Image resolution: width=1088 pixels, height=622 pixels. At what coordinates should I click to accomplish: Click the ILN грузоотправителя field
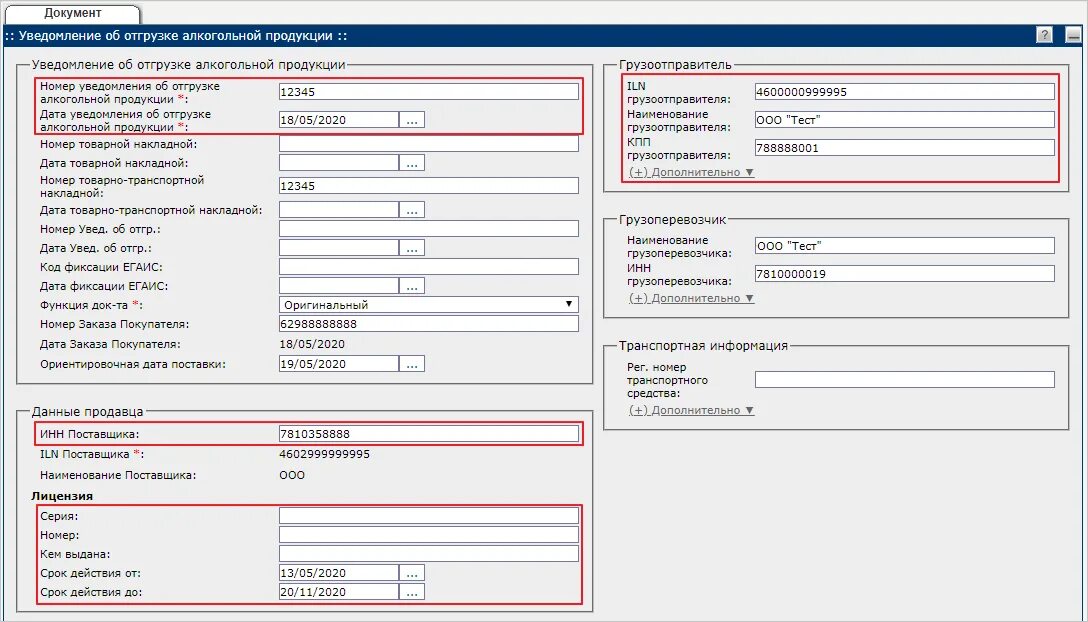[905, 92]
